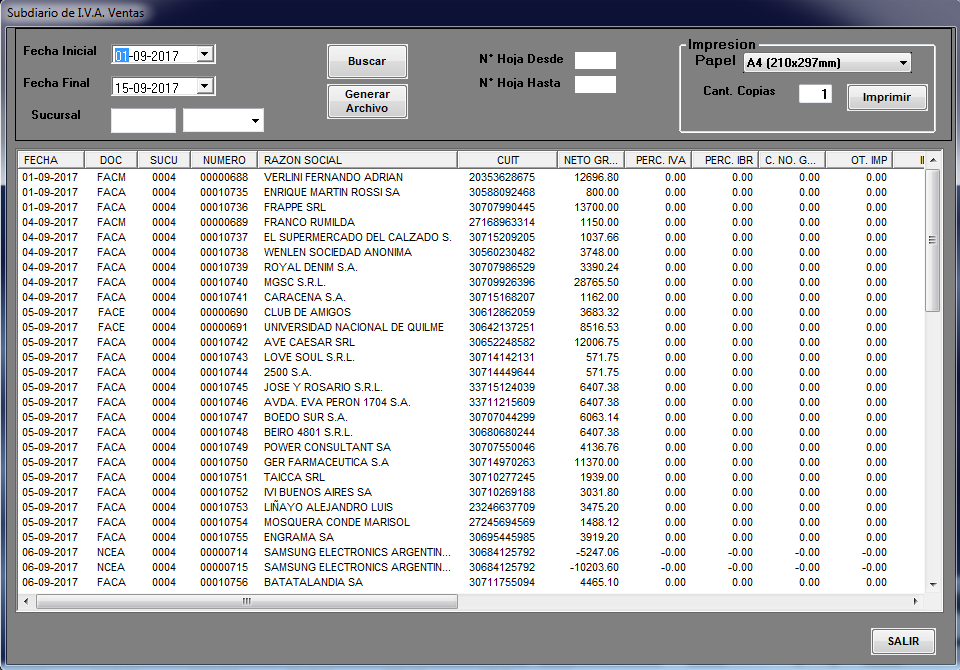Select the MOSQUERA CONDE MARISOL row
The width and height of the screenshot is (960, 670).
pyautogui.click(x=471, y=522)
